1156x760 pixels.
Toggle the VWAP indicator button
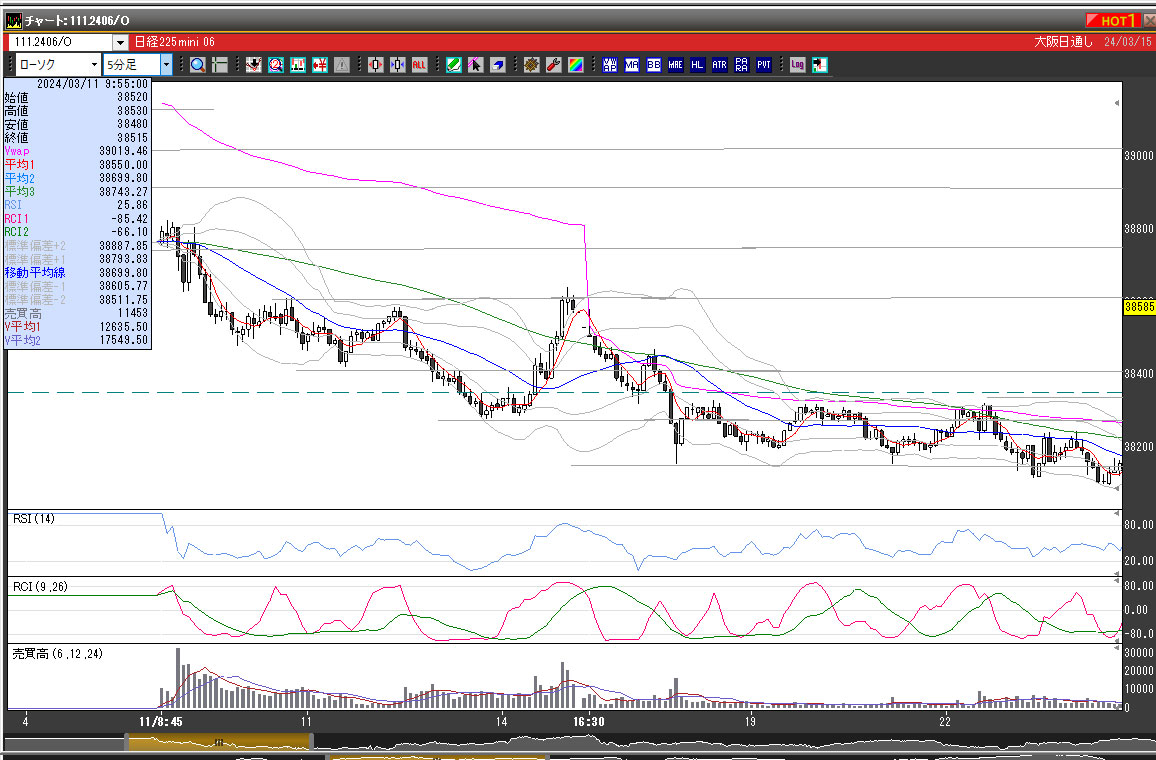pos(610,65)
